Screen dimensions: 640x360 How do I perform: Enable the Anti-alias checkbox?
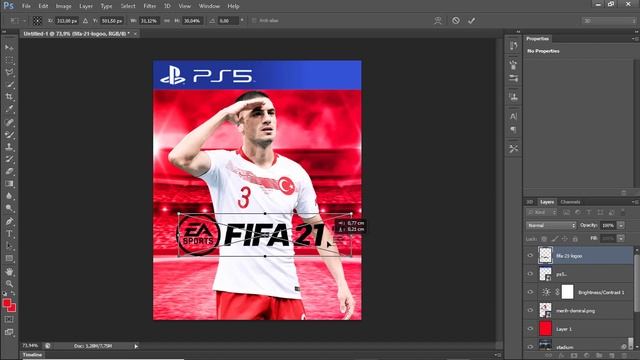pyautogui.click(x=254, y=20)
